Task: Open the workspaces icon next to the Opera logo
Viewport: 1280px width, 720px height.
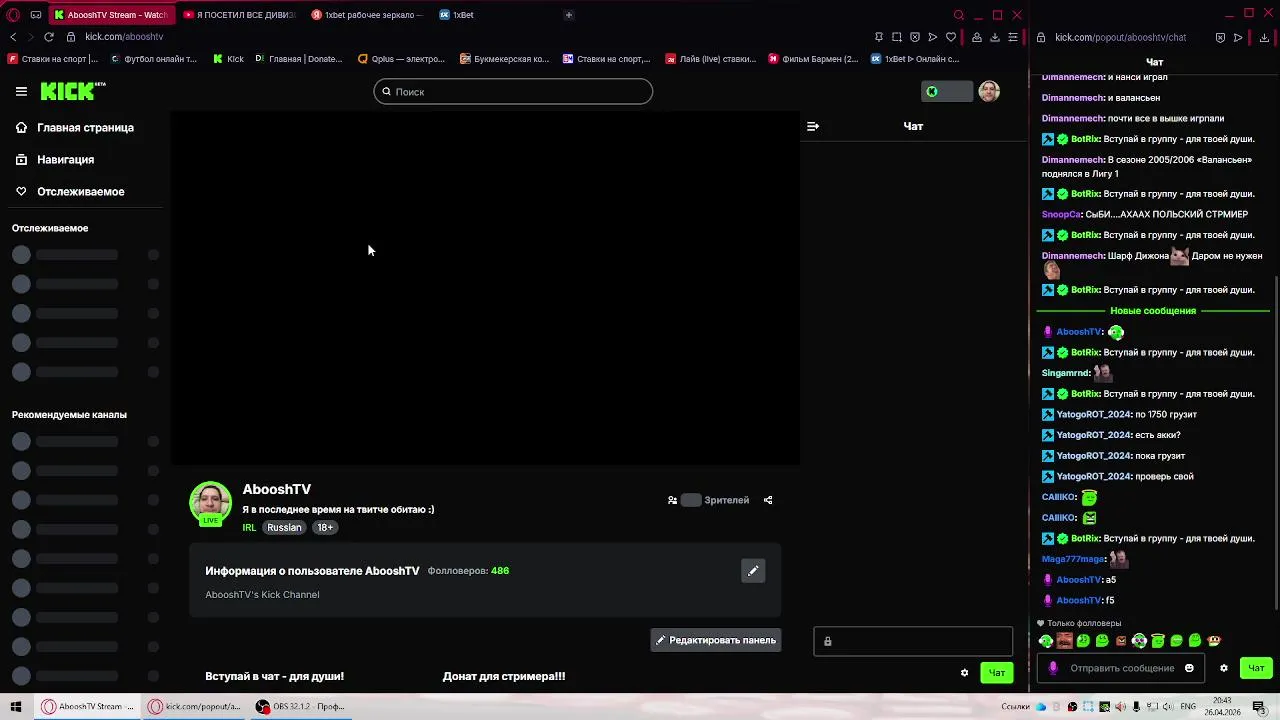Action: tap(36, 15)
